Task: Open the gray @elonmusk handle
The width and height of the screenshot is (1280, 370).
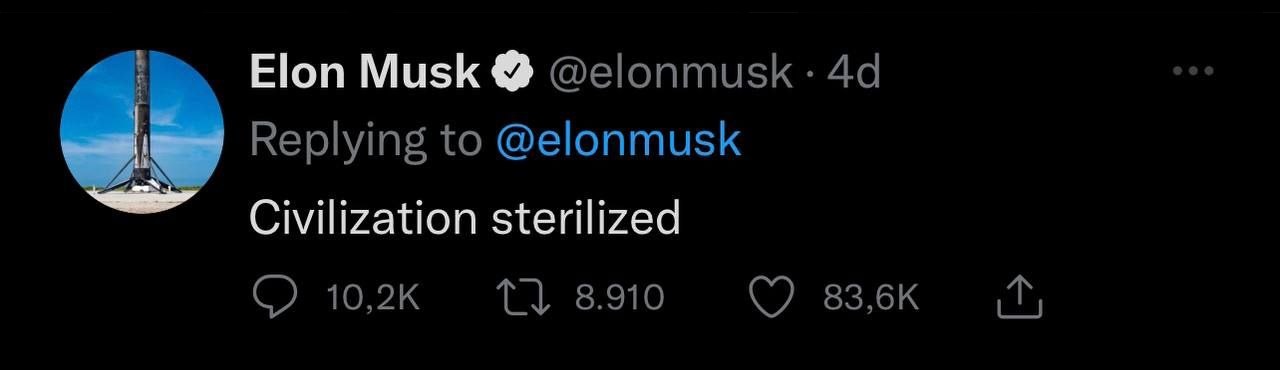Action: 668,74
